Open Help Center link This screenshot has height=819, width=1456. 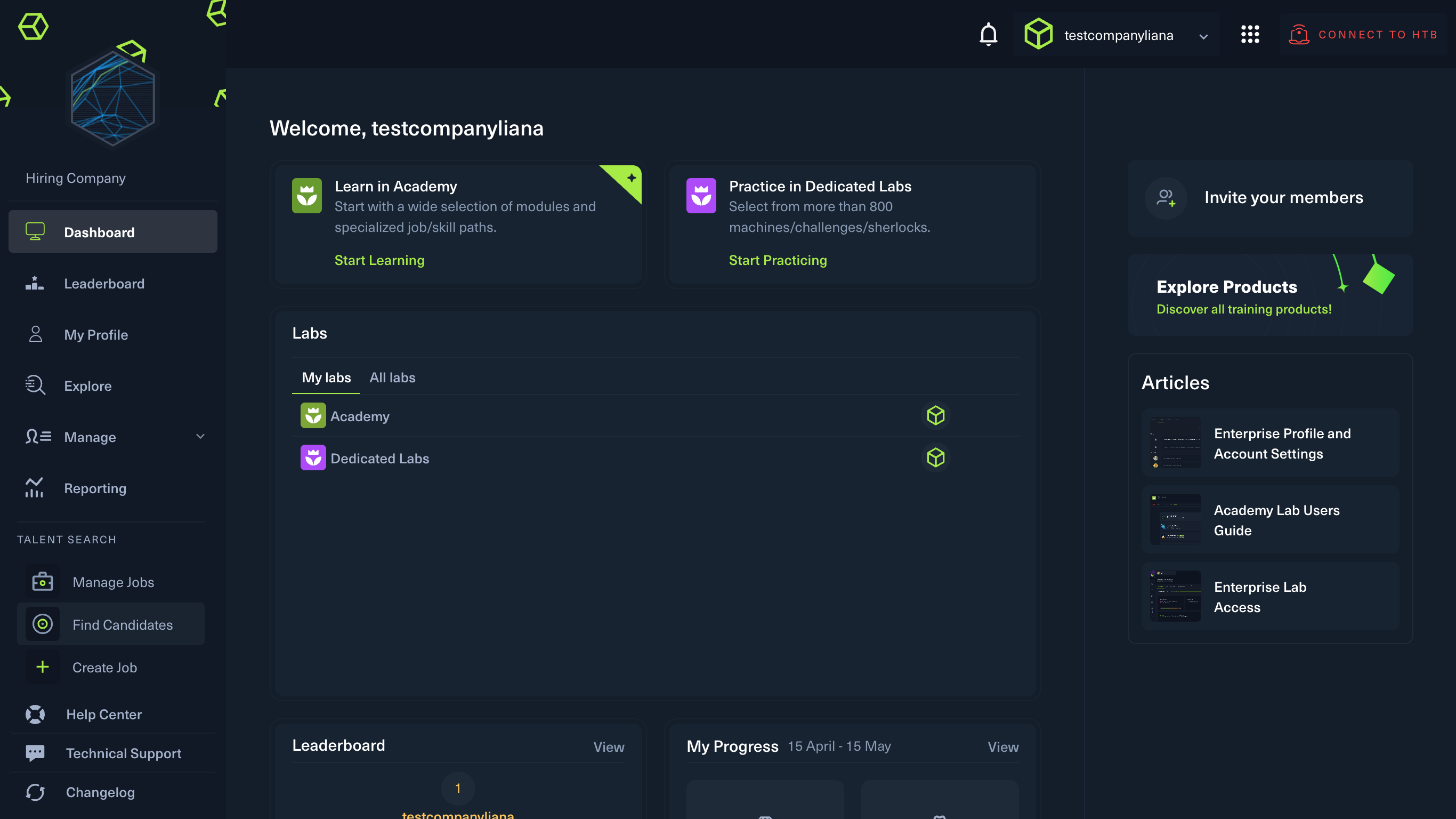pyautogui.click(x=112, y=714)
